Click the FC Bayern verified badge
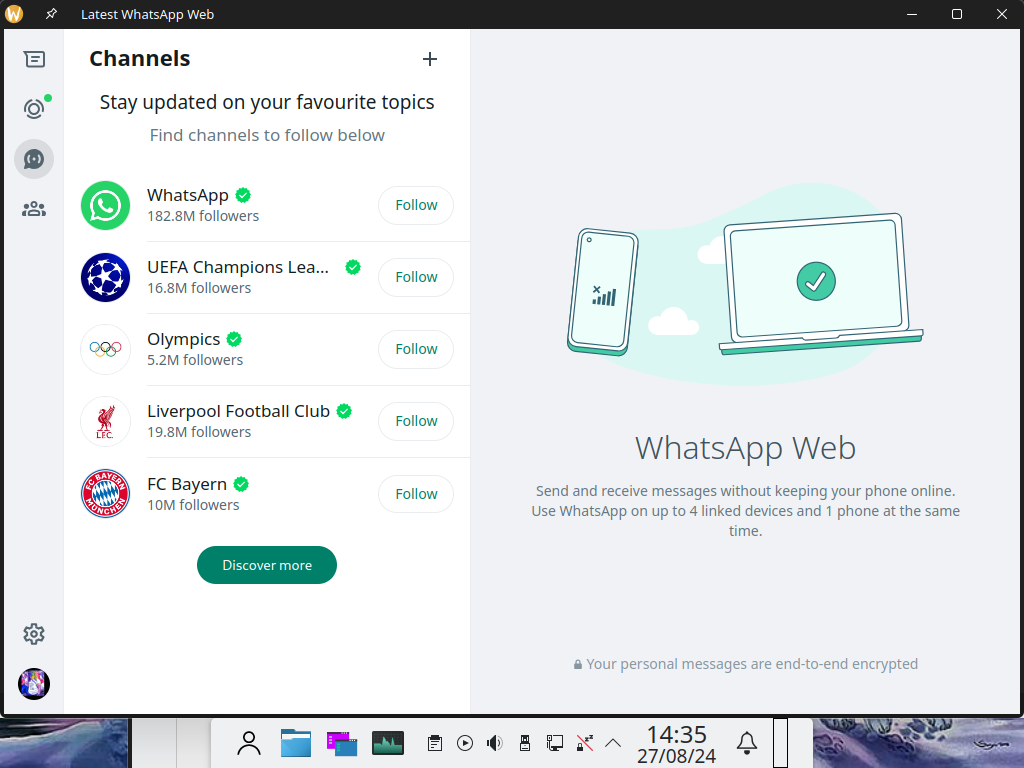1024x768 pixels. (x=241, y=484)
